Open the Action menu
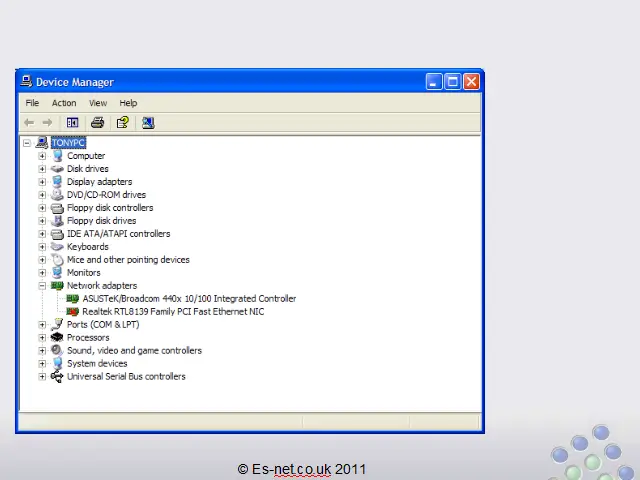 (64, 103)
